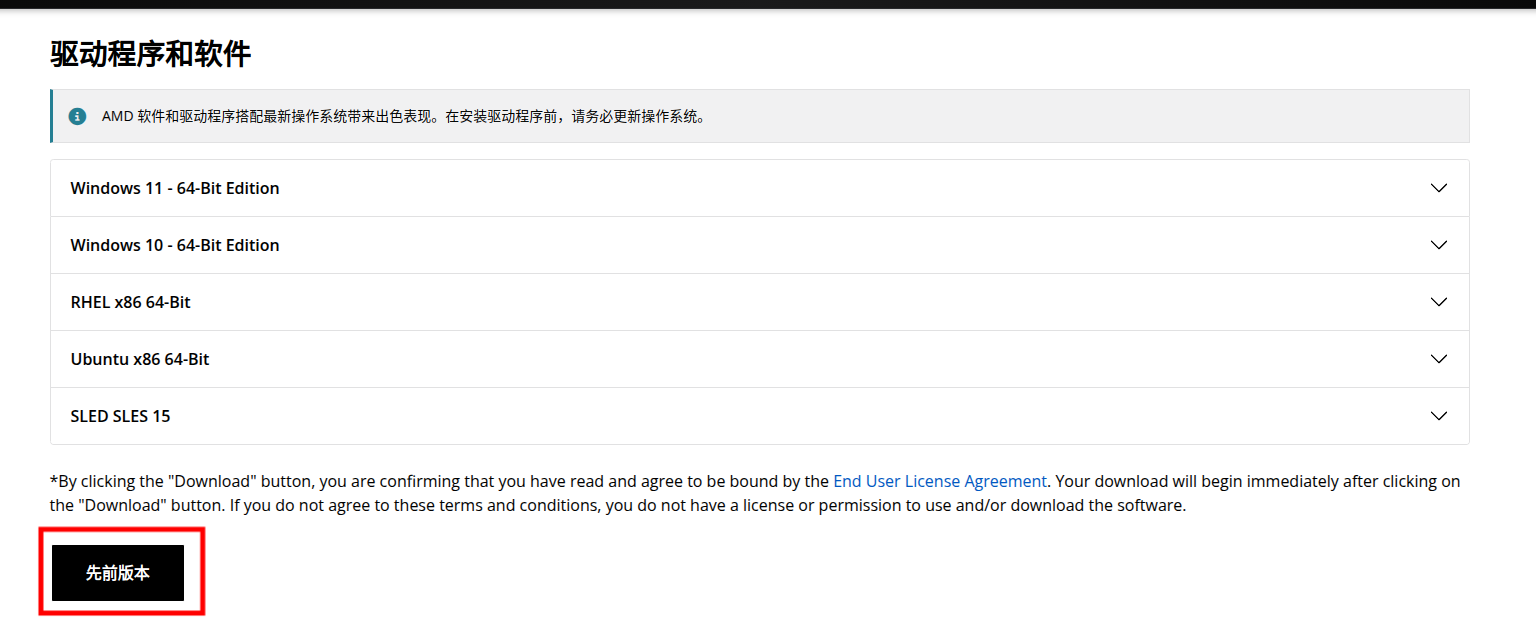Select the 'RHEL x86 64-Bit' label
This screenshot has width=1536, height=644.
pyautogui.click(x=131, y=302)
